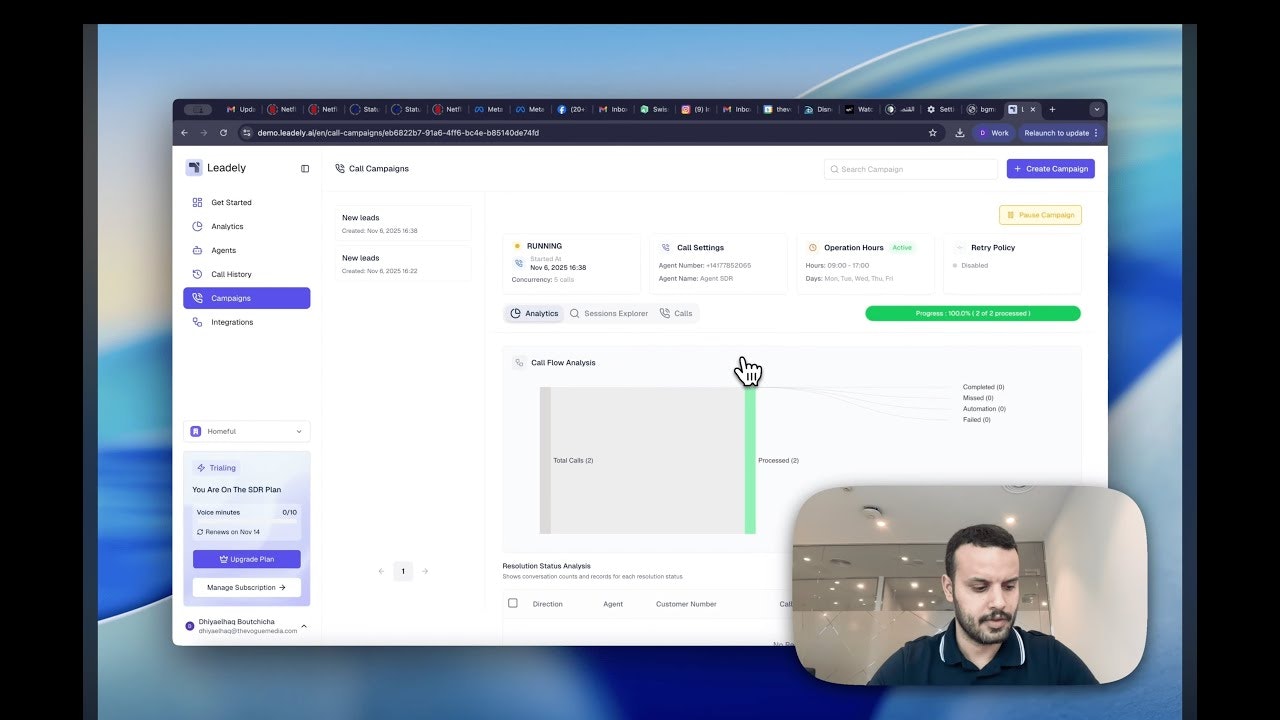The width and height of the screenshot is (1280, 720).
Task: Click the Call Settings phone icon
Action: click(666, 247)
